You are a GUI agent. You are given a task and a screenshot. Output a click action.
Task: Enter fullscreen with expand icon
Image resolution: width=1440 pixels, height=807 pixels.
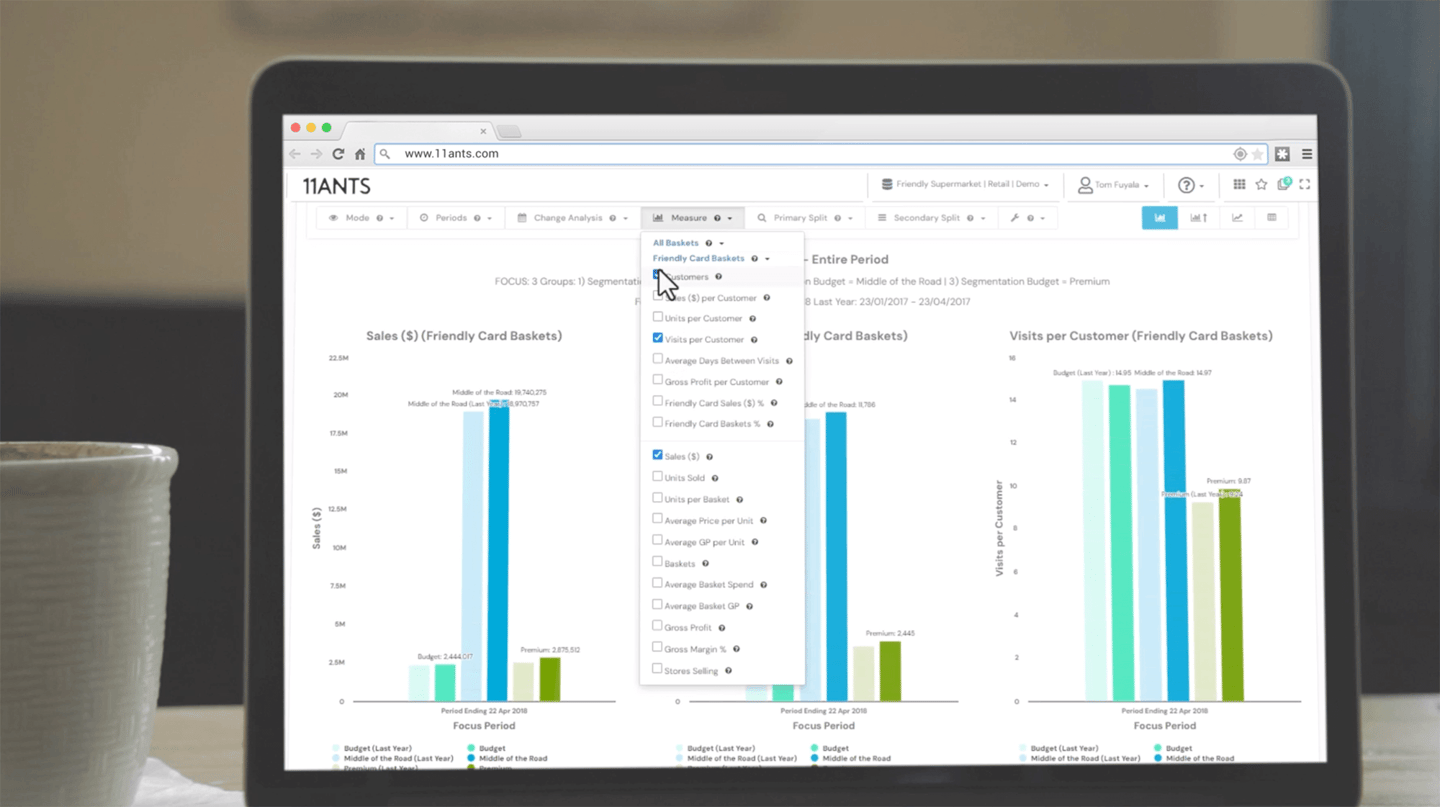coord(1304,184)
